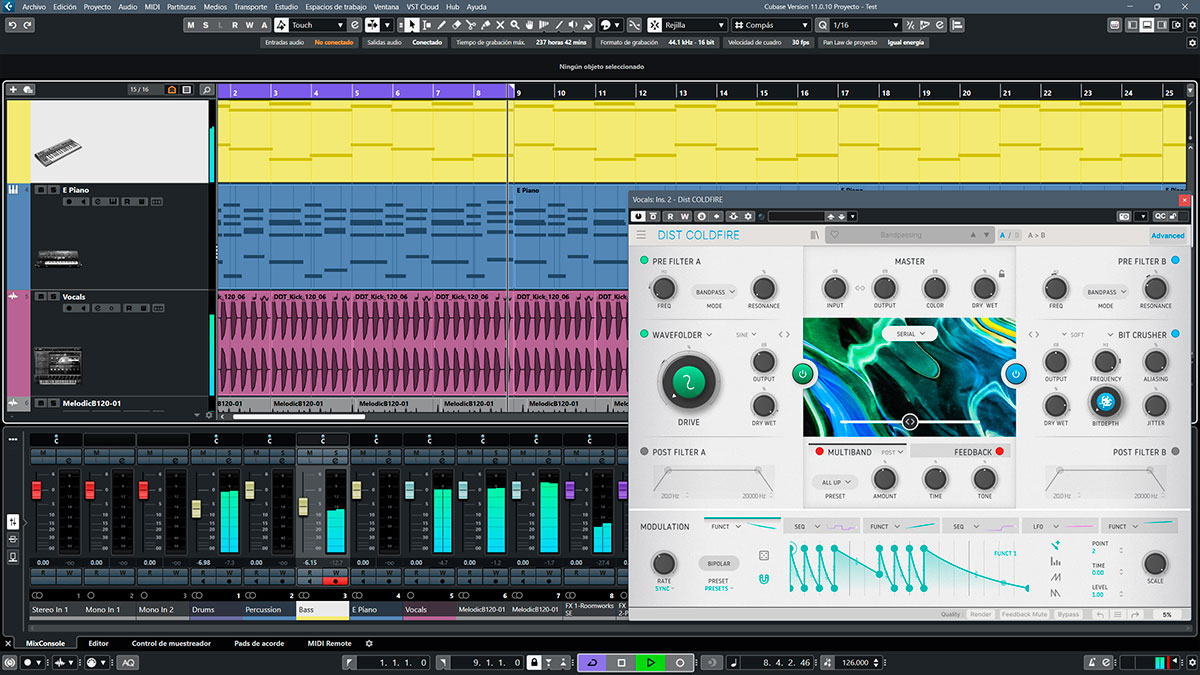Image resolution: width=1200 pixels, height=675 pixels.
Task: Click the engine balance slider handle
Action: click(x=909, y=422)
